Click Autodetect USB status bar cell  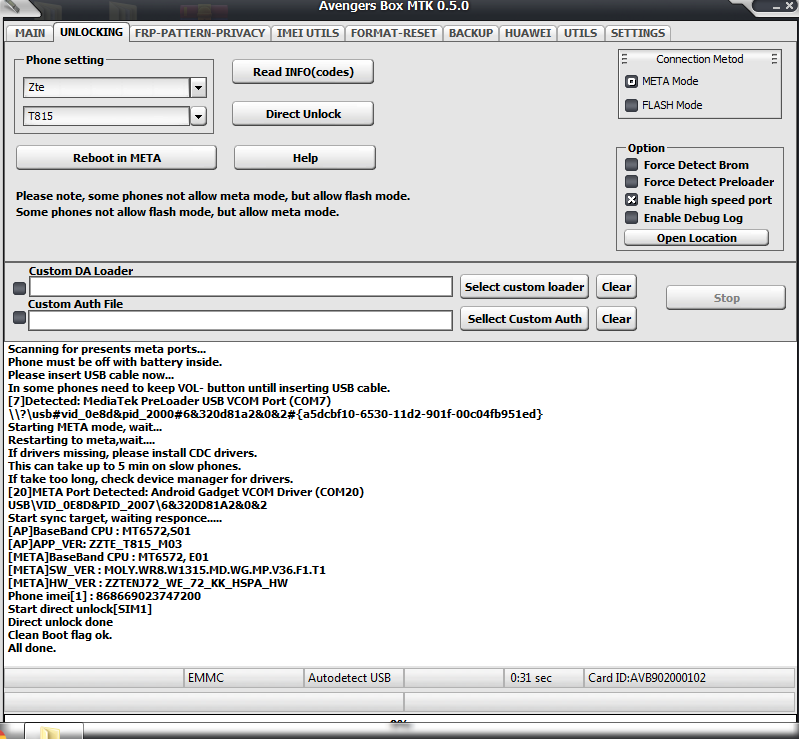point(354,678)
